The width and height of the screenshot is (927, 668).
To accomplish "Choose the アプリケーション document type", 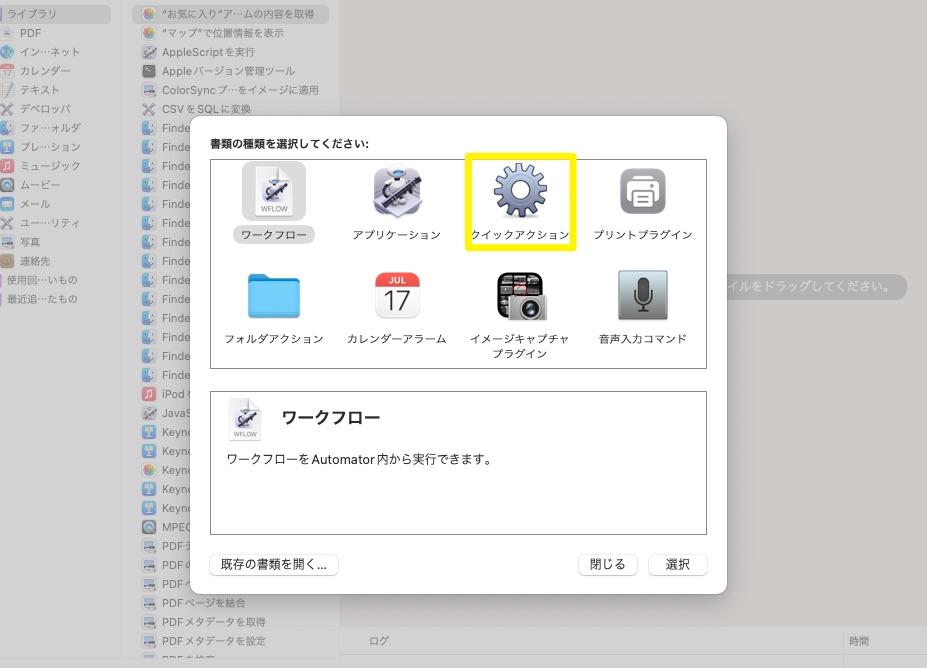I will [x=397, y=192].
